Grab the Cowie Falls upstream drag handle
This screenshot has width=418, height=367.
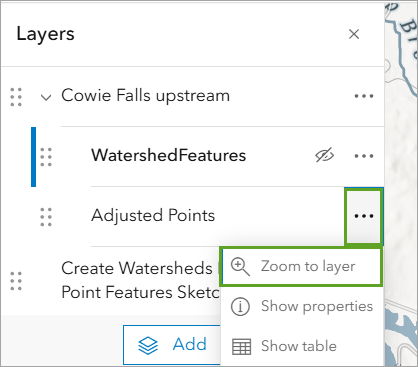coord(16,97)
